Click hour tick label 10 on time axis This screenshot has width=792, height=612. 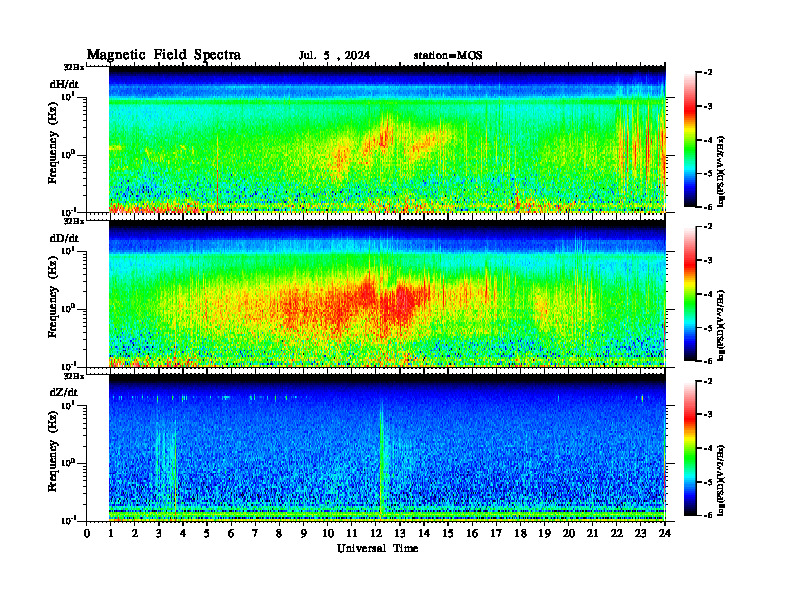[328, 534]
